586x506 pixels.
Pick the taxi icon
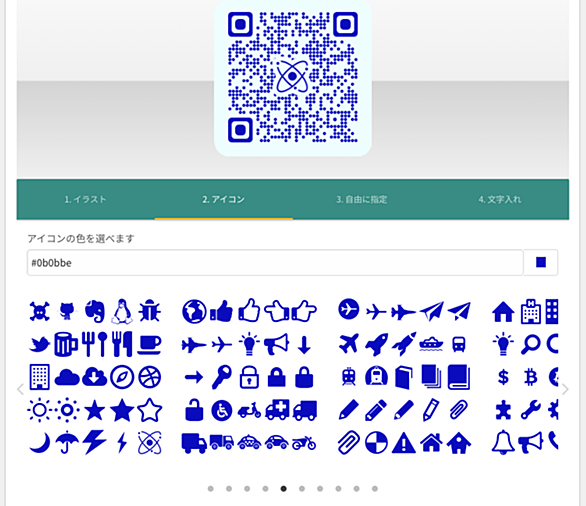tap(249, 443)
